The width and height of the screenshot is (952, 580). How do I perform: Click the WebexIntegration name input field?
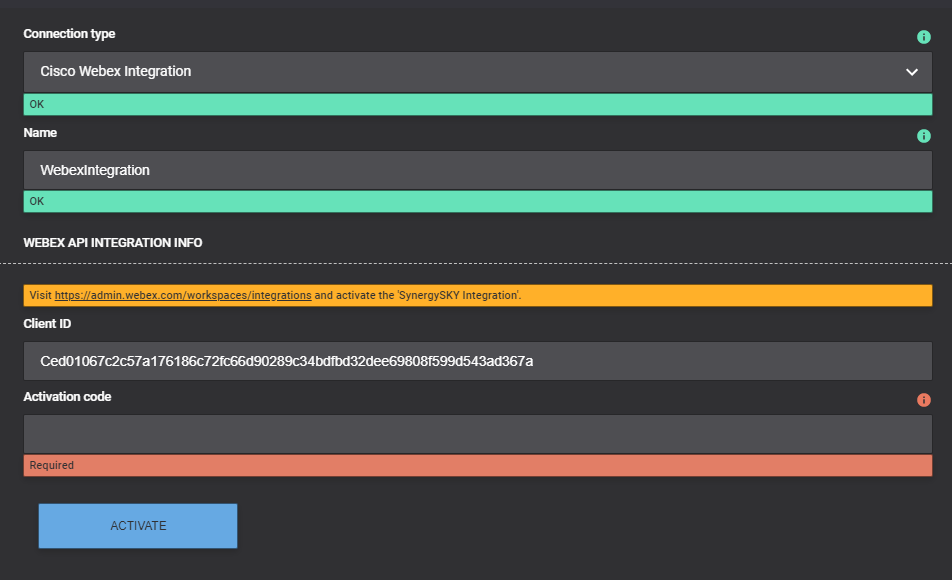pos(478,170)
